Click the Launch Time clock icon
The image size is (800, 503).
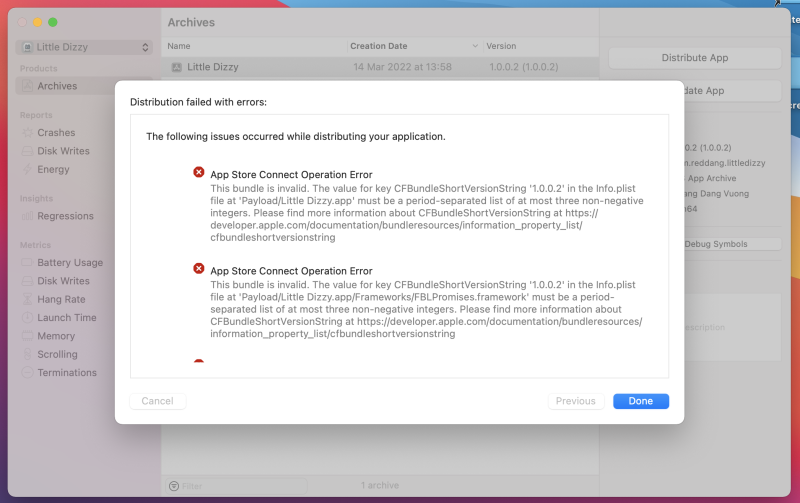click(28, 318)
